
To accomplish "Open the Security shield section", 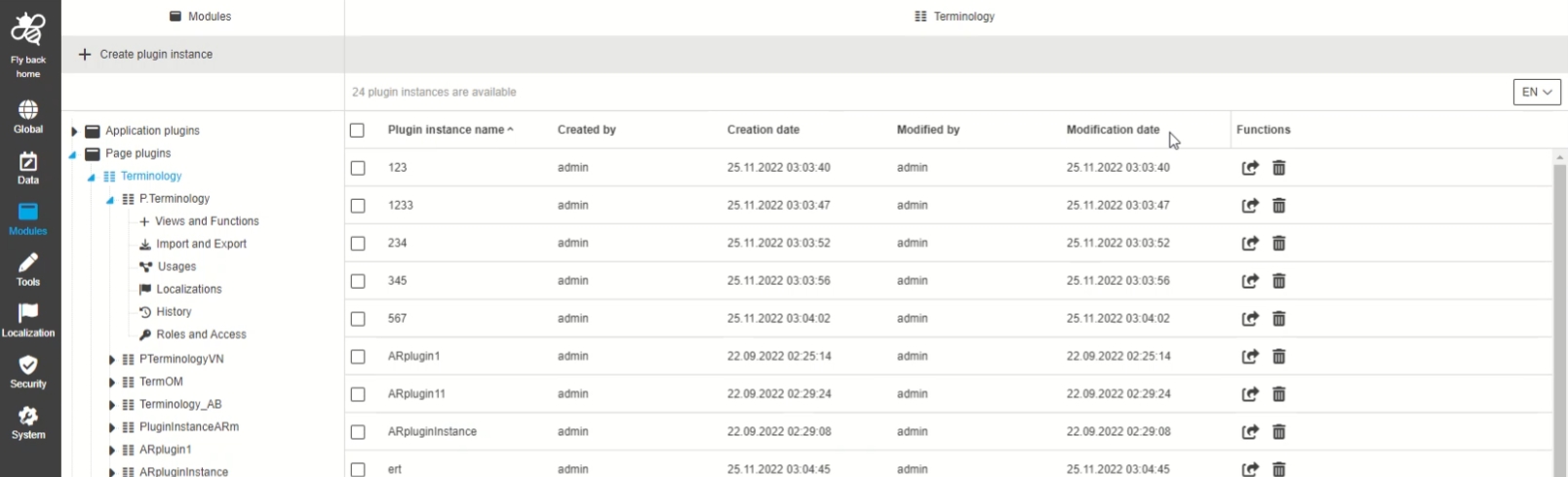I will click(28, 371).
